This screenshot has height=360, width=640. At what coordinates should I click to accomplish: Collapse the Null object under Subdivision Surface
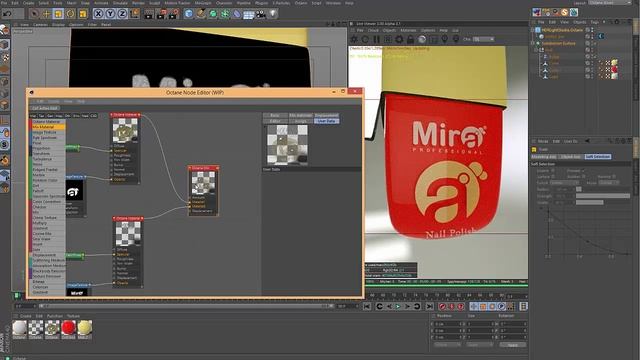536,50
